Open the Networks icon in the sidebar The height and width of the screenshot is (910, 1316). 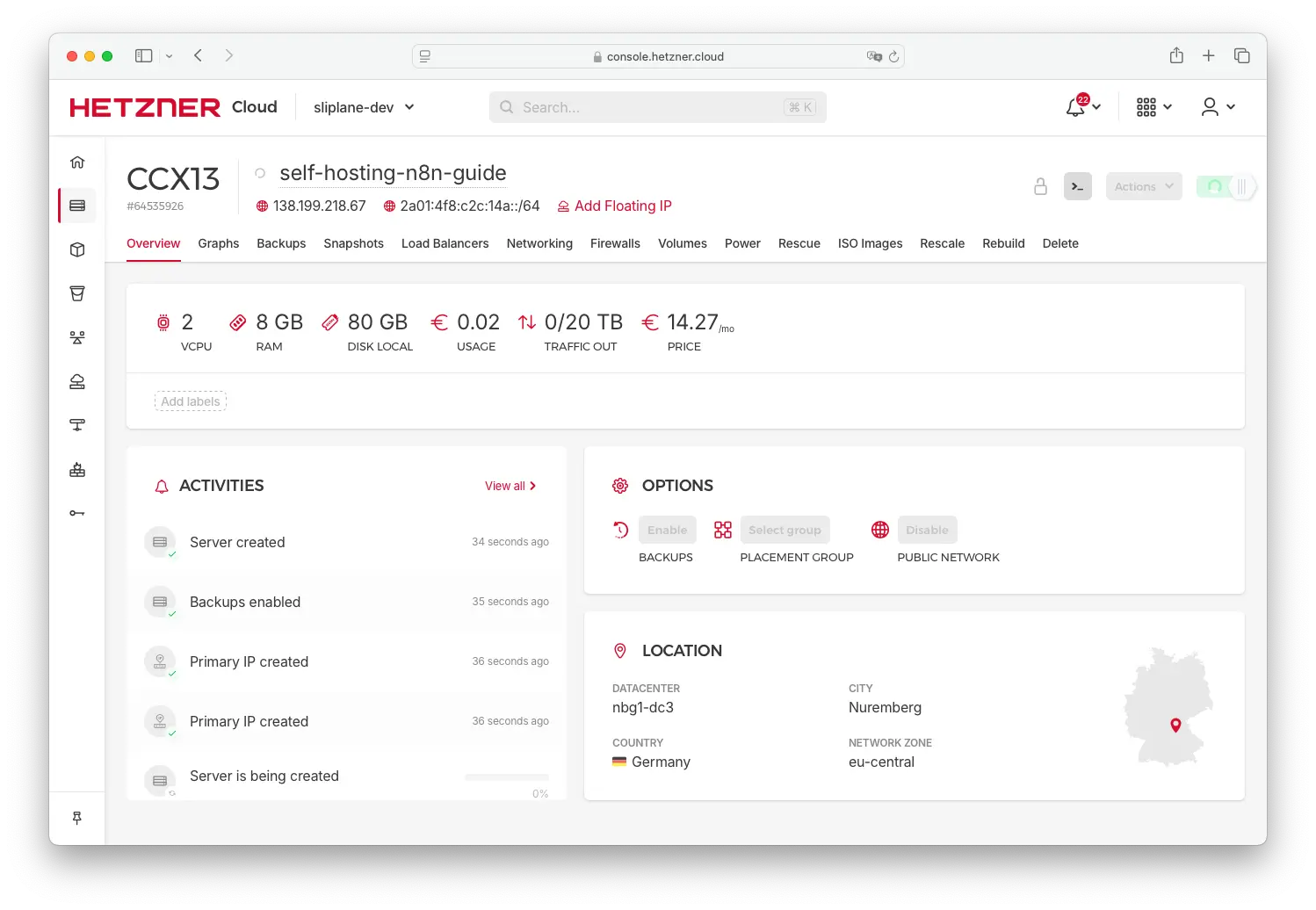(x=77, y=336)
